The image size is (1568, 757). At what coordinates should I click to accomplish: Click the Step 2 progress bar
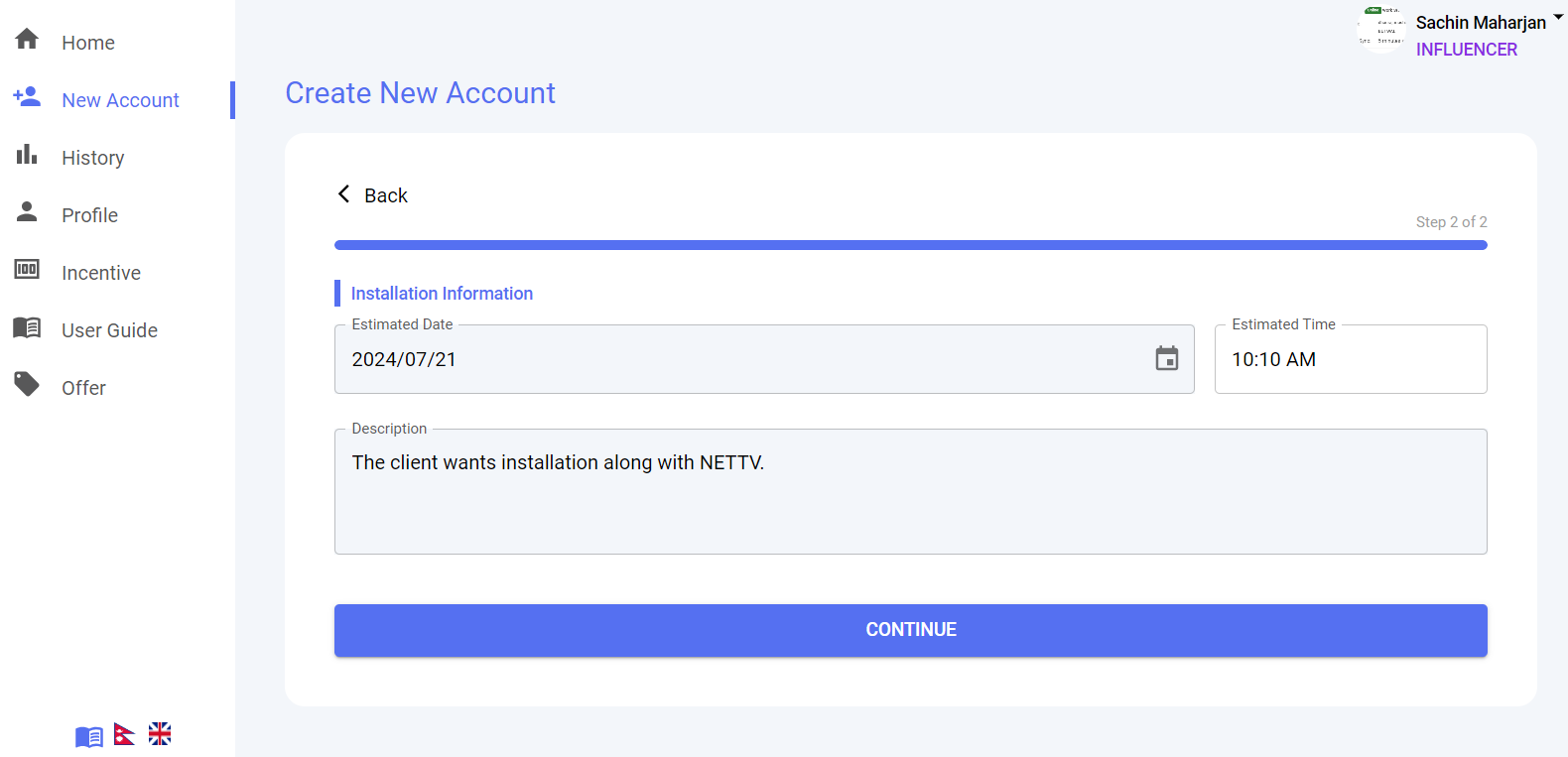pos(910,244)
